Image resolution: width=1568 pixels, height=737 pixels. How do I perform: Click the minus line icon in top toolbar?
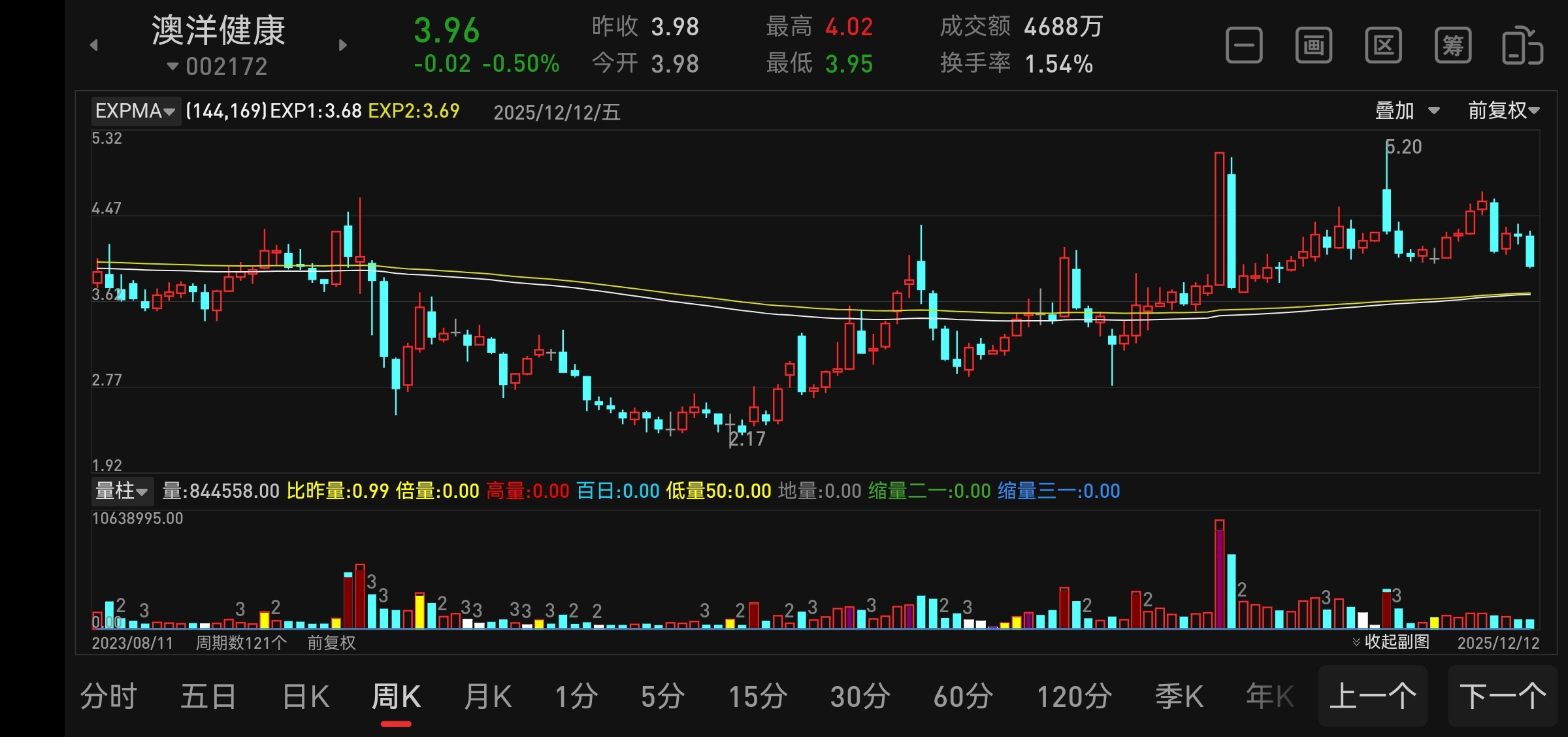[1244, 46]
